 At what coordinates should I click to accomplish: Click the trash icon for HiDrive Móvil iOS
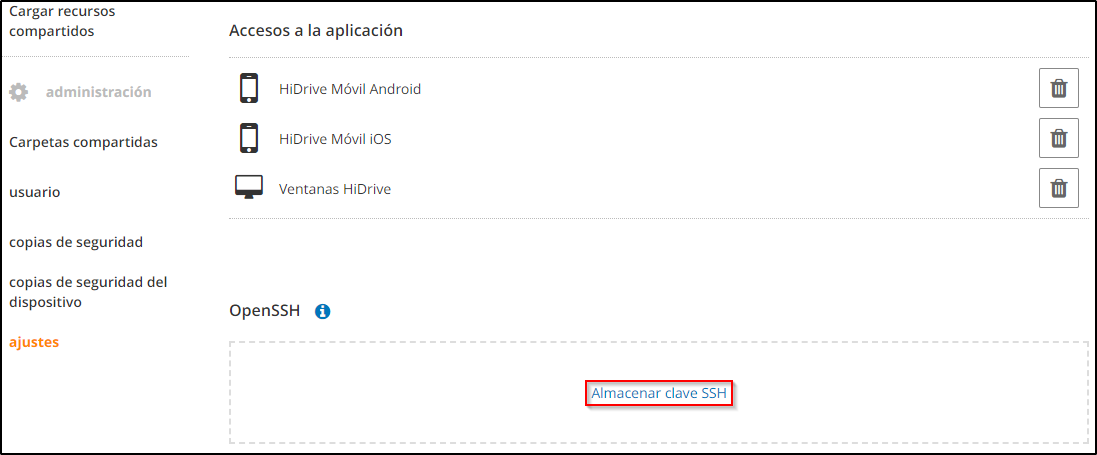[1058, 138]
